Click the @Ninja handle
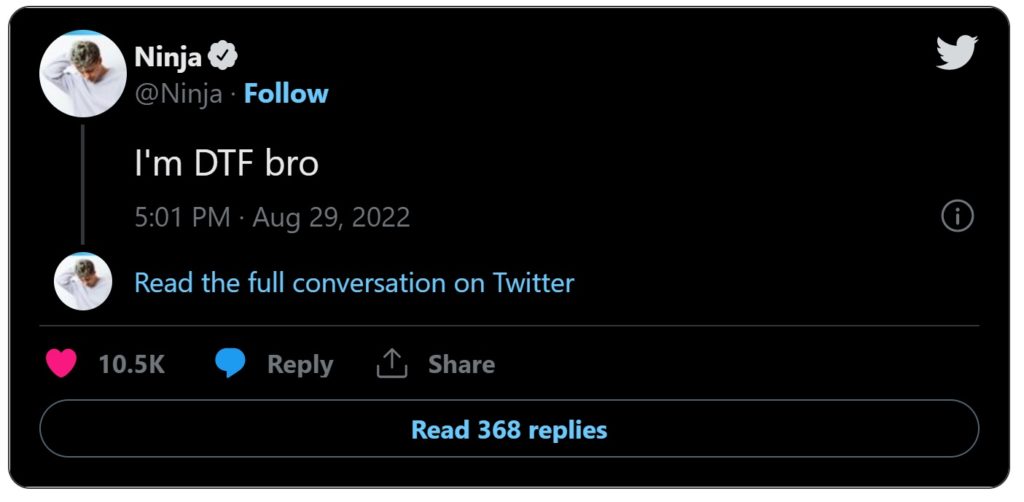This screenshot has height=502, width=1024. pyautogui.click(x=178, y=94)
